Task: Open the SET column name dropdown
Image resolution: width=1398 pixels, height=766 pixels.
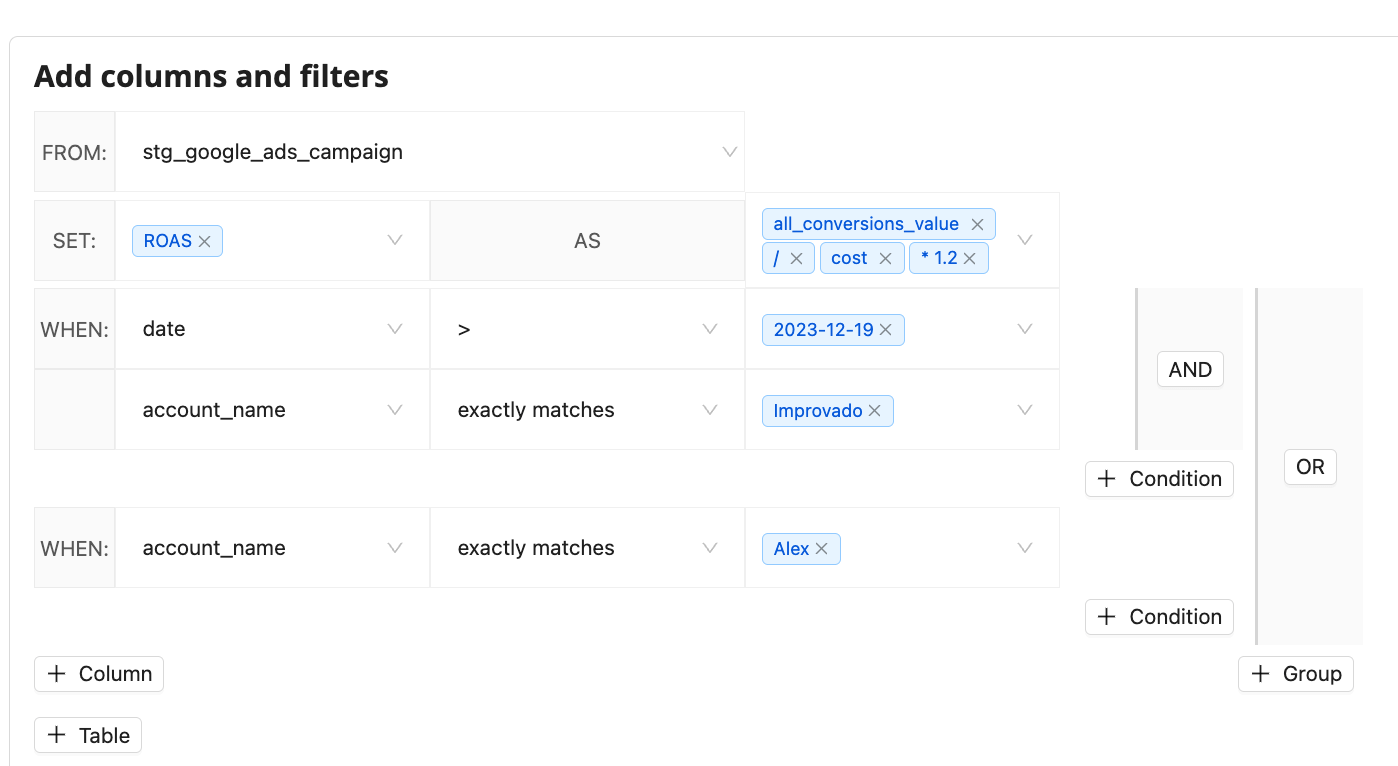Action: (395, 241)
